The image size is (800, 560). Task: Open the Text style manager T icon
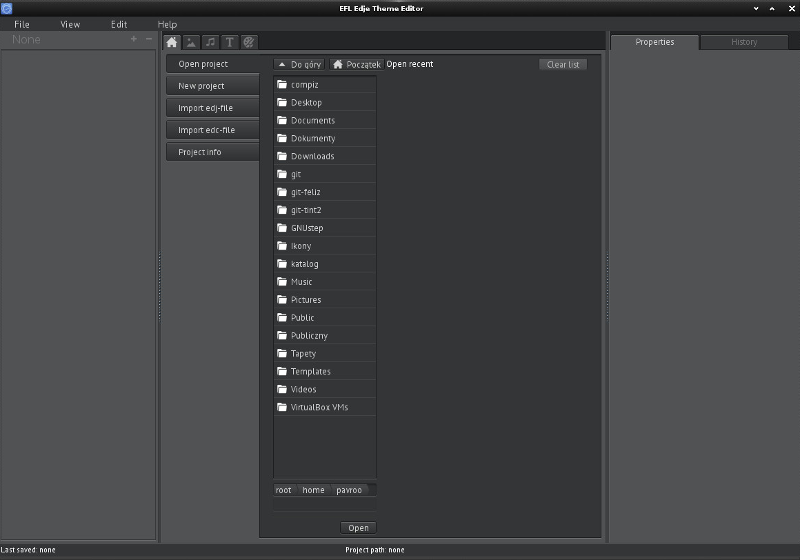[x=230, y=42]
